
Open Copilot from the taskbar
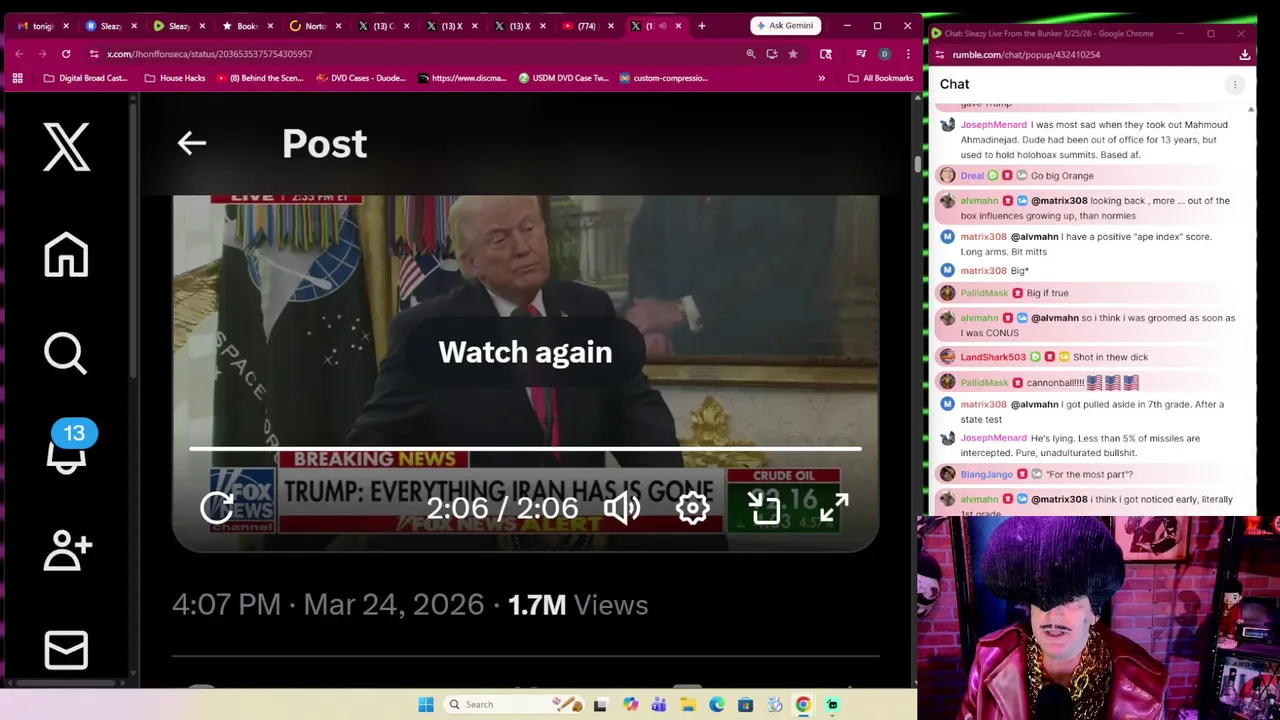630,705
